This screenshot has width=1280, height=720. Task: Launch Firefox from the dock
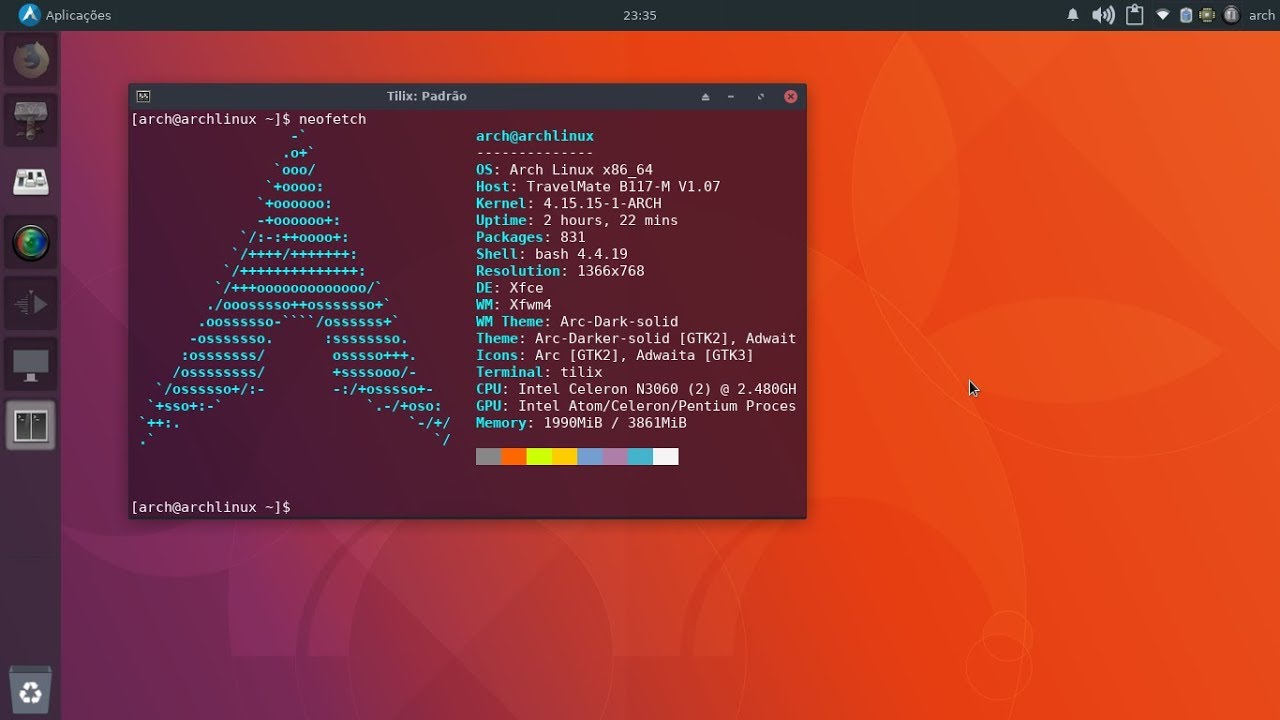click(x=31, y=61)
